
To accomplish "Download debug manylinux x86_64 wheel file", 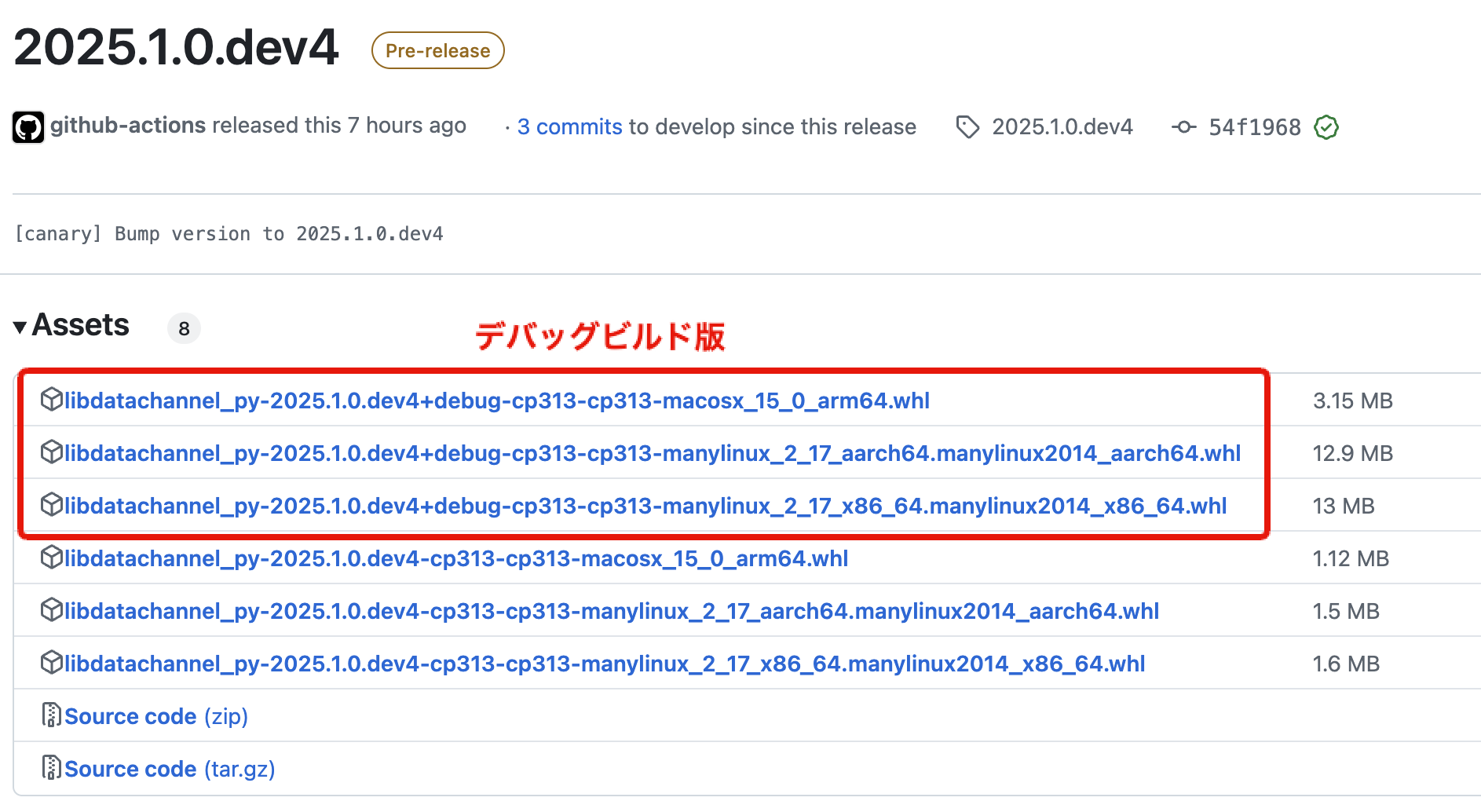I will 645,506.
